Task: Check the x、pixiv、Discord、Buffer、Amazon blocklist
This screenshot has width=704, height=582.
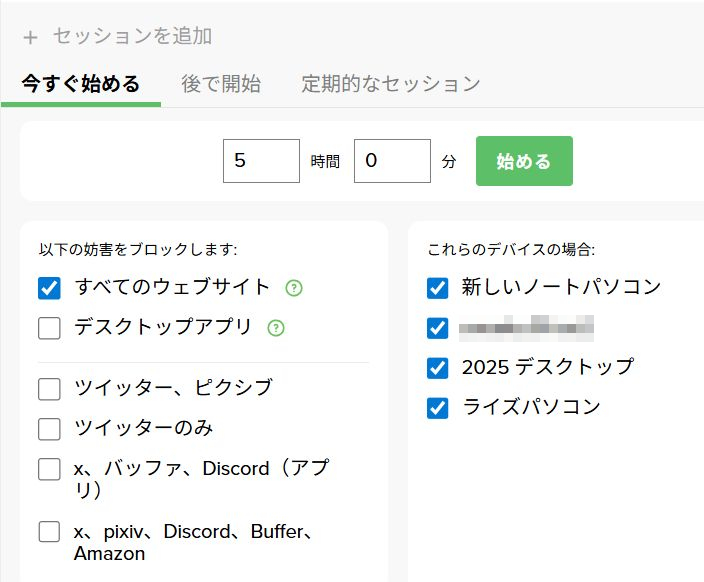Action: tap(49, 531)
